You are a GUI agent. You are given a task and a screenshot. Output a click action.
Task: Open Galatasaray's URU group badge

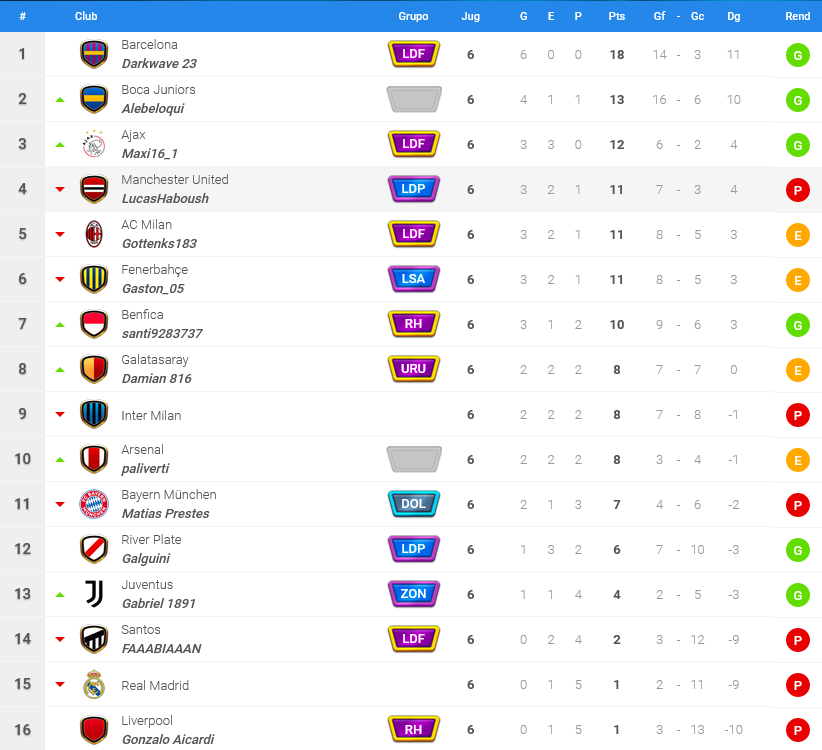point(414,369)
